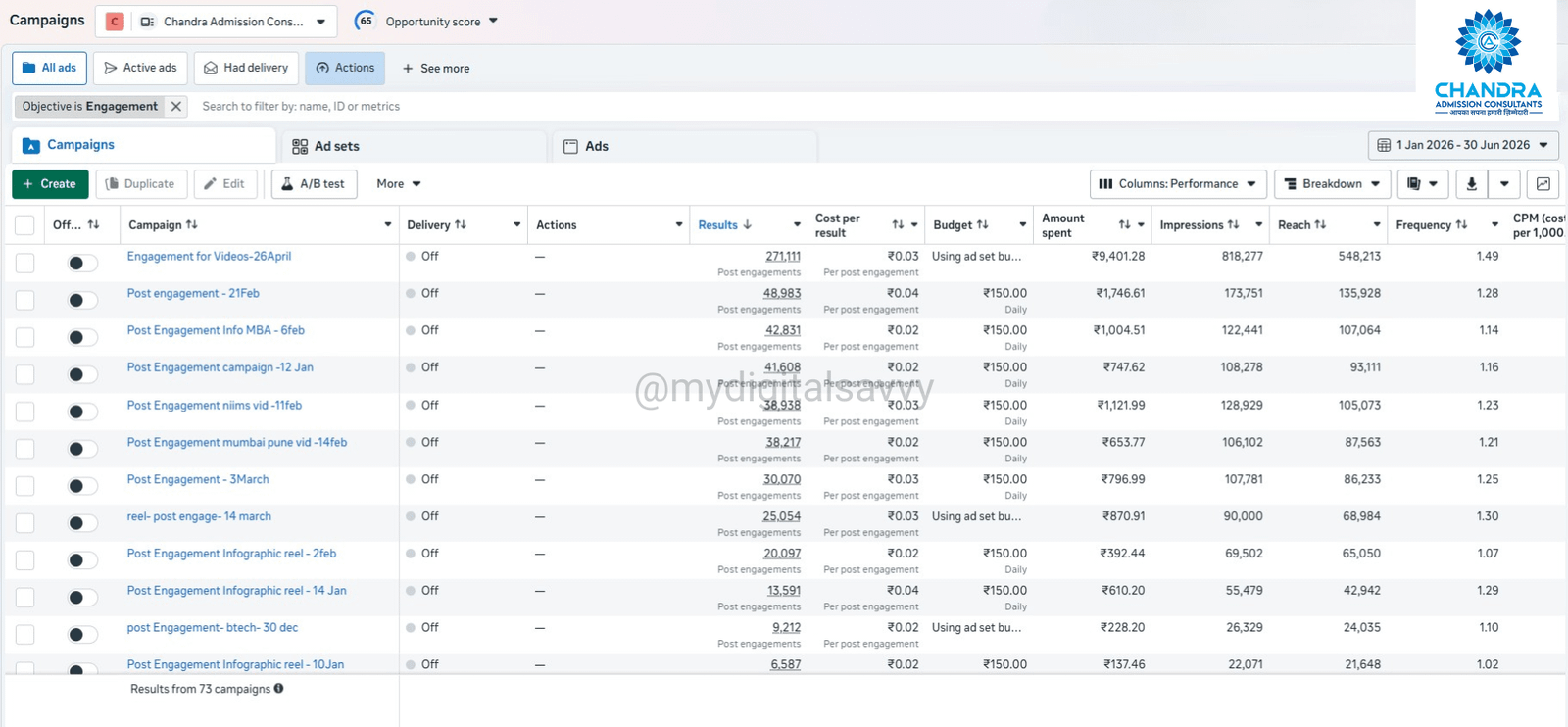1568x727 pixels.
Task: Sort the Campaign column
Action: (192, 225)
